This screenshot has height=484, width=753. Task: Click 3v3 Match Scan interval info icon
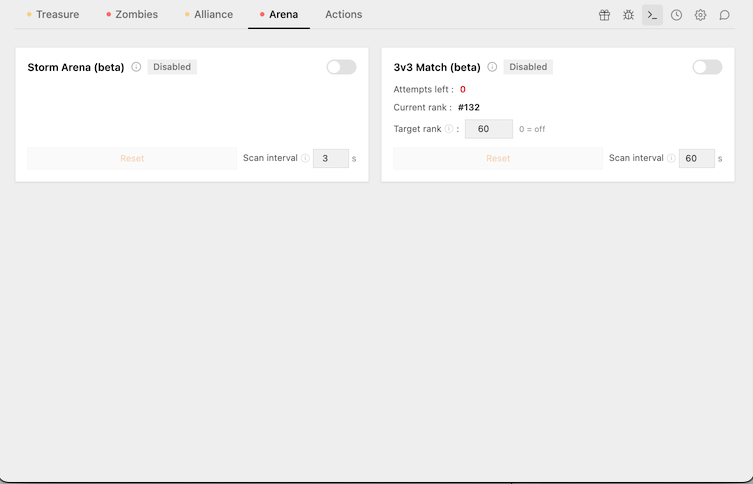point(671,158)
